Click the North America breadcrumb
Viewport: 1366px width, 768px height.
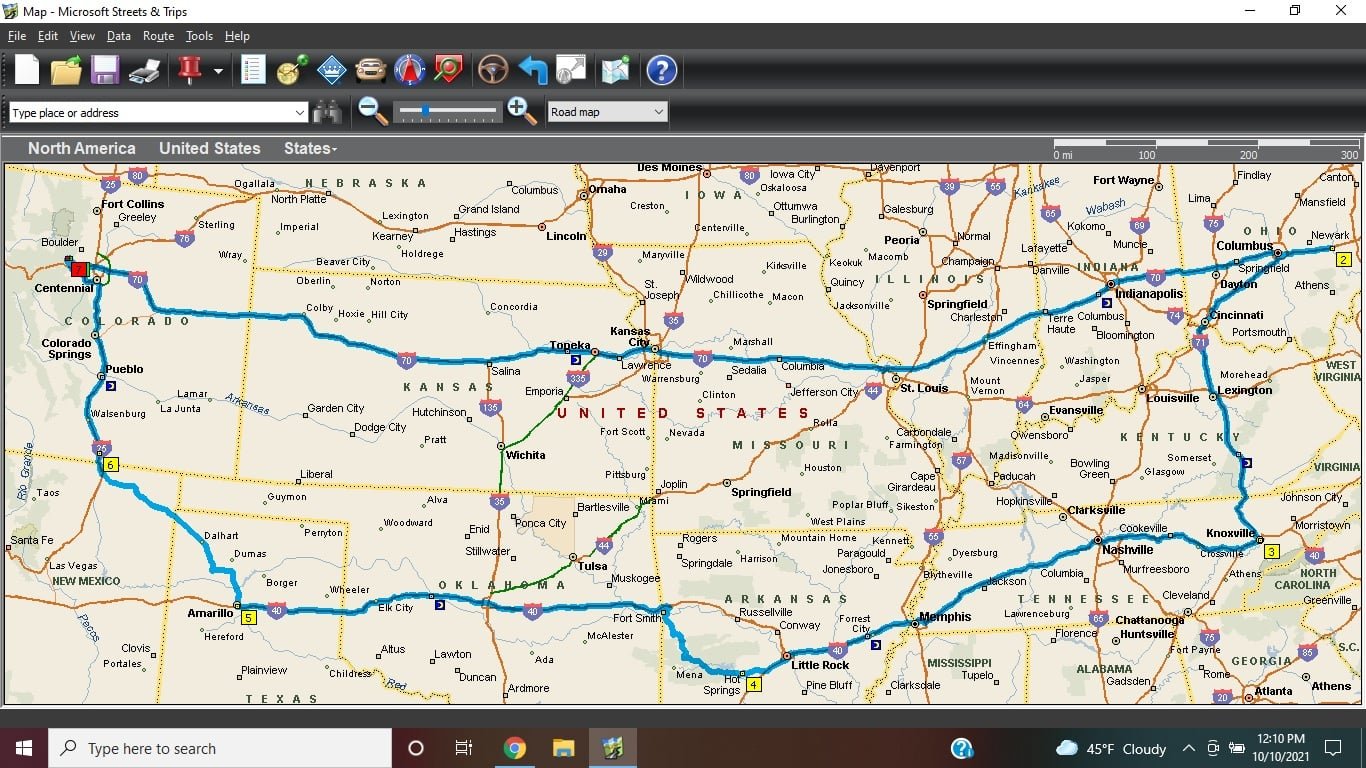click(82, 148)
